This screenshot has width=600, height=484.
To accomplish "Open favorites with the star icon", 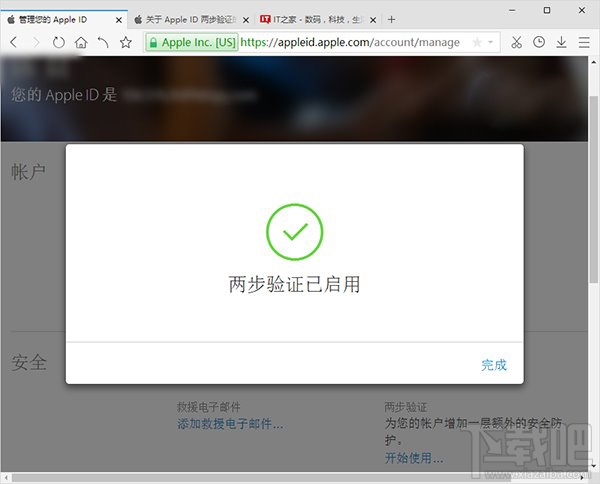I will tap(126, 42).
